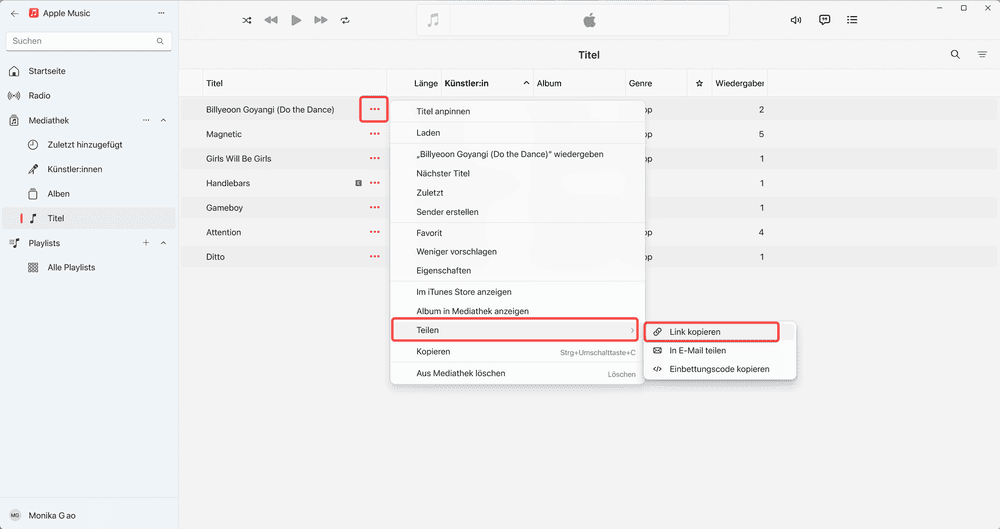Image resolution: width=1000 pixels, height=529 pixels.
Task: Click the explicit badge on Handlebars
Action: pyautogui.click(x=358, y=183)
